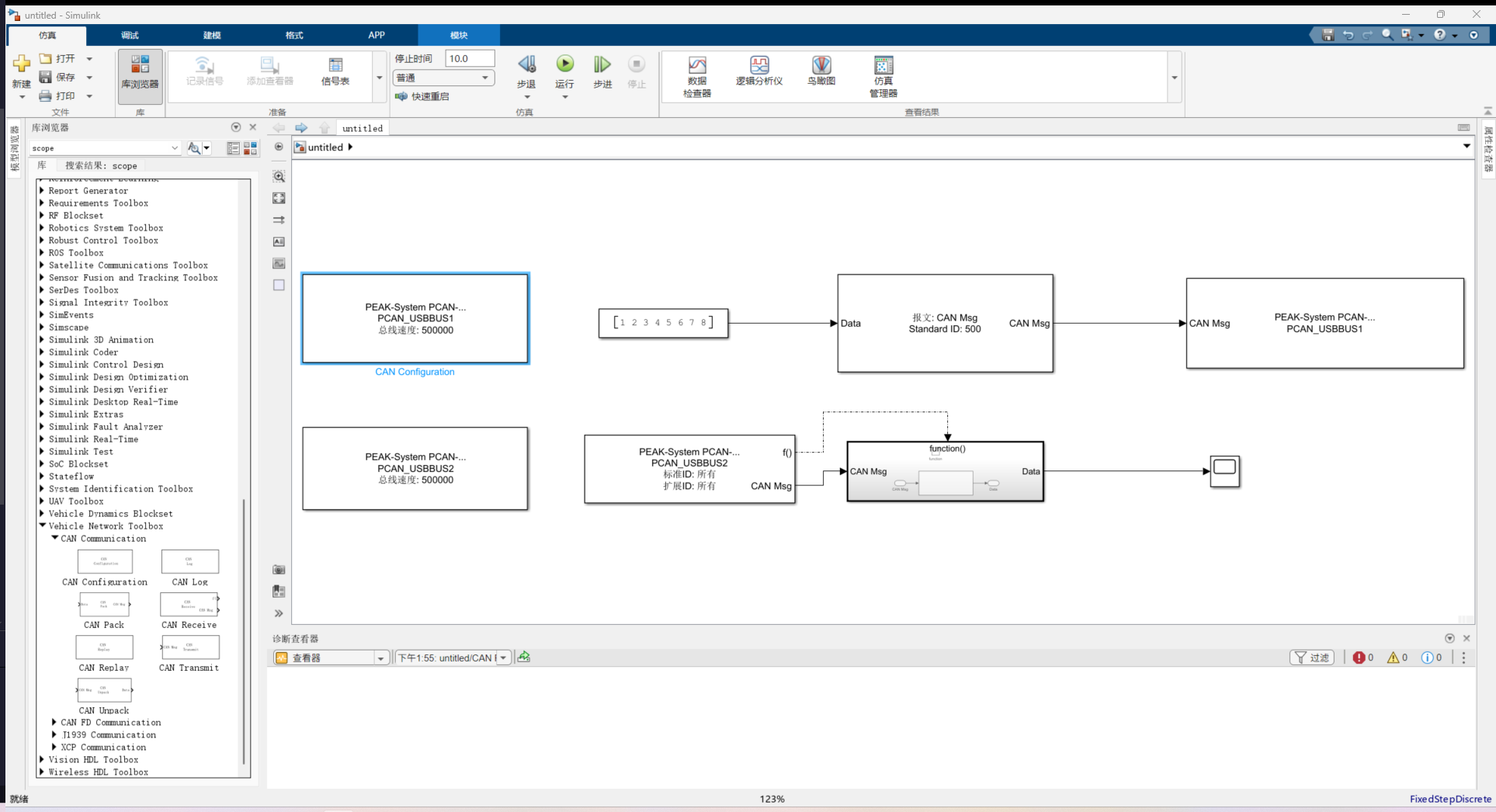Open the Bird's-Eye Scope (鸟瞰图)
This screenshot has width=1496, height=812.
[x=821, y=71]
